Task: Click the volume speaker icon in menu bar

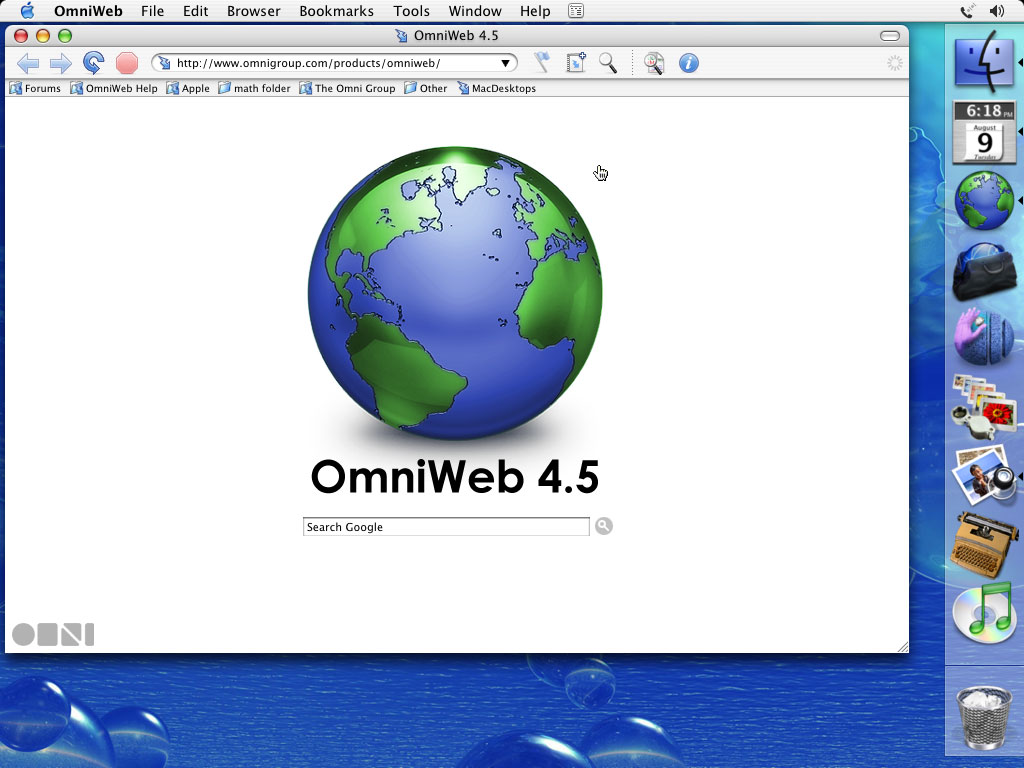Action: tap(997, 11)
